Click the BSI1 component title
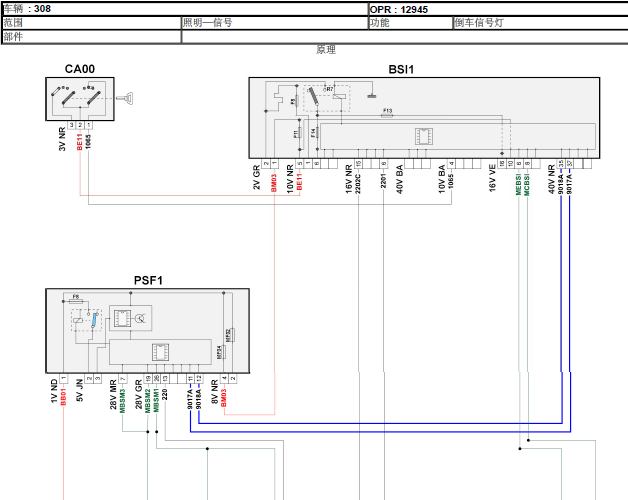Viewport: 628px width, 500px height. [401, 68]
